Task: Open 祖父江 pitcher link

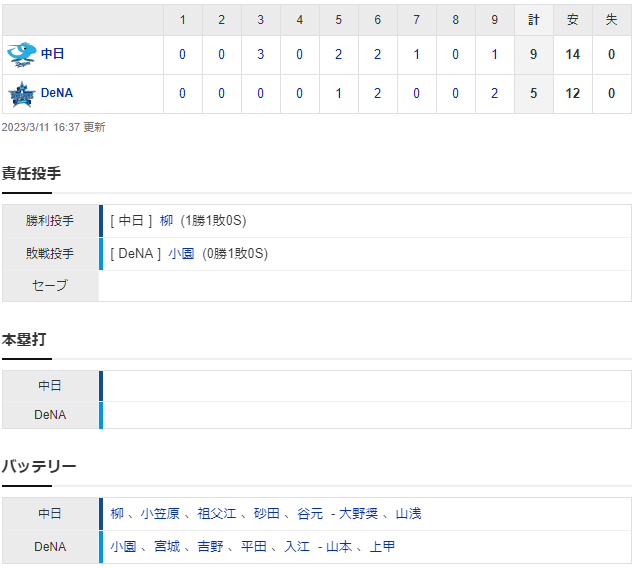Action: tap(217, 514)
